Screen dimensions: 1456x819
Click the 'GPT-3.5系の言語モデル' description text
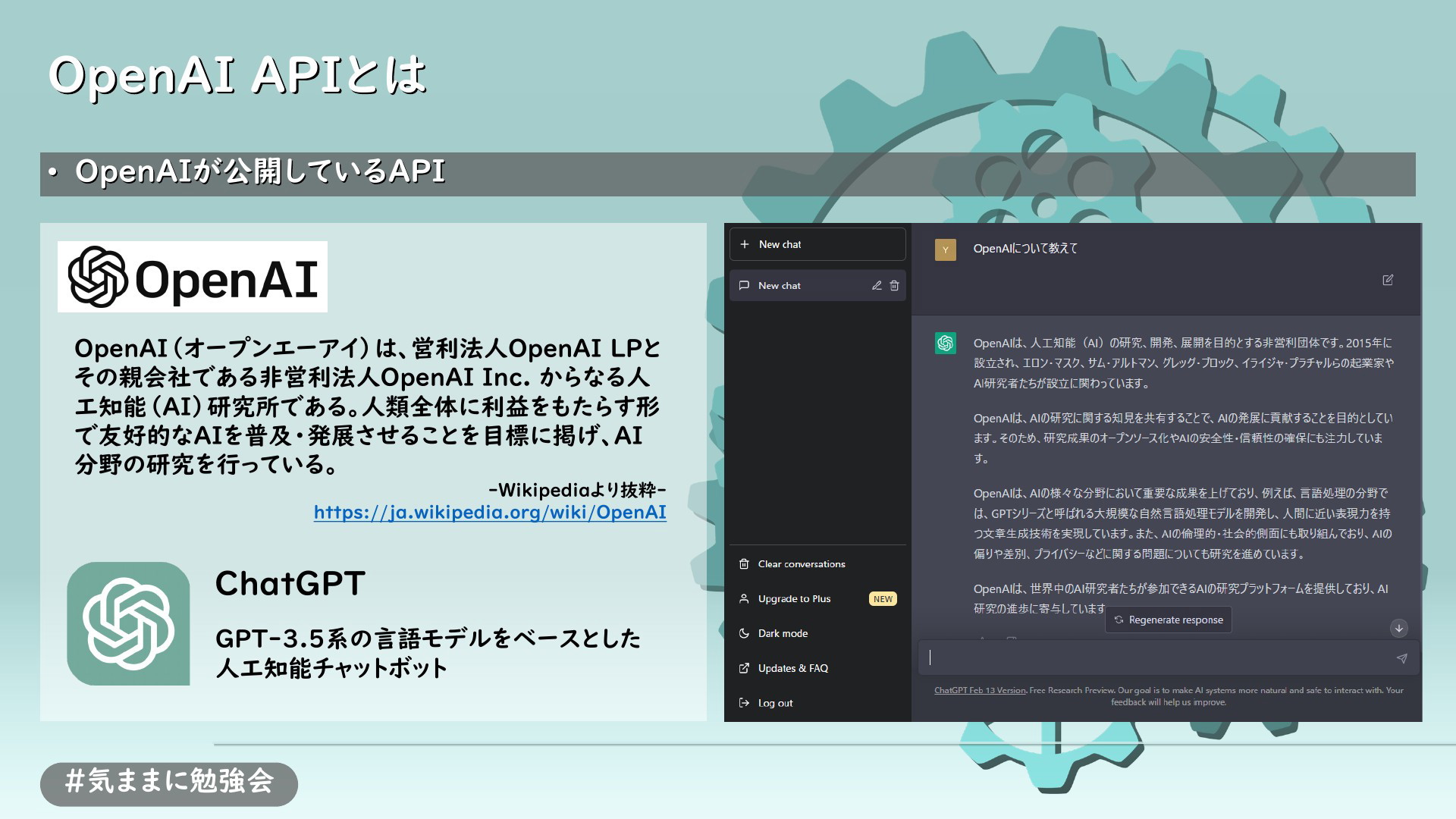[428, 653]
